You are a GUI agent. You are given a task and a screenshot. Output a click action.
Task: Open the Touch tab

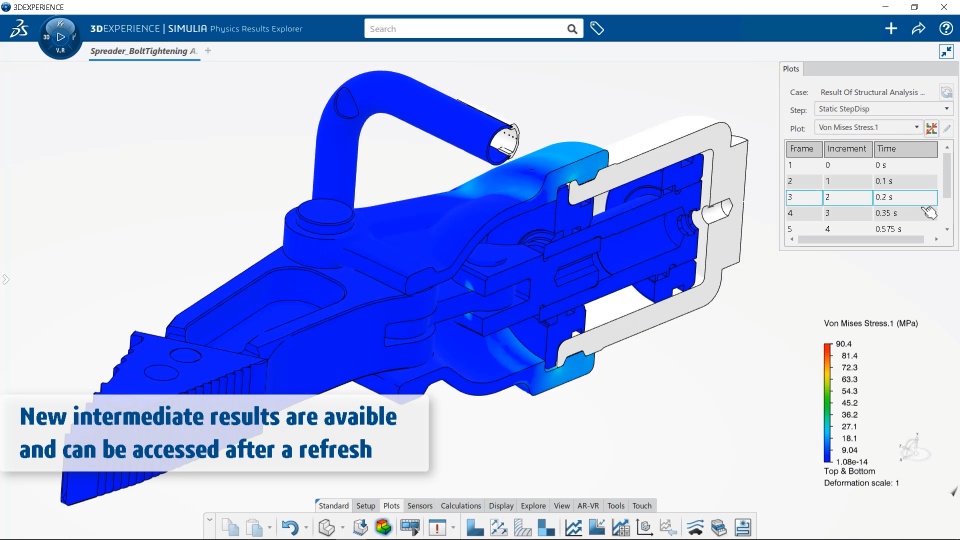pos(642,506)
